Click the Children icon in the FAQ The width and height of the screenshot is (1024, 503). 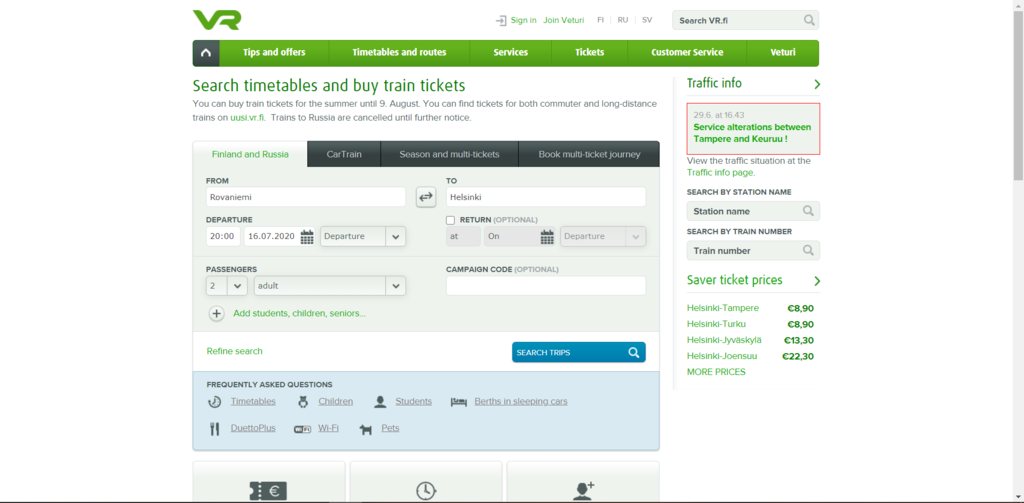(302, 402)
